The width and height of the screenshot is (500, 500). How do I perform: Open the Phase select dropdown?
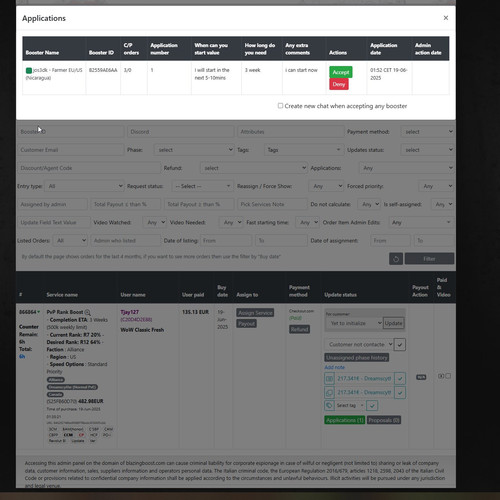[x=194, y=150]
